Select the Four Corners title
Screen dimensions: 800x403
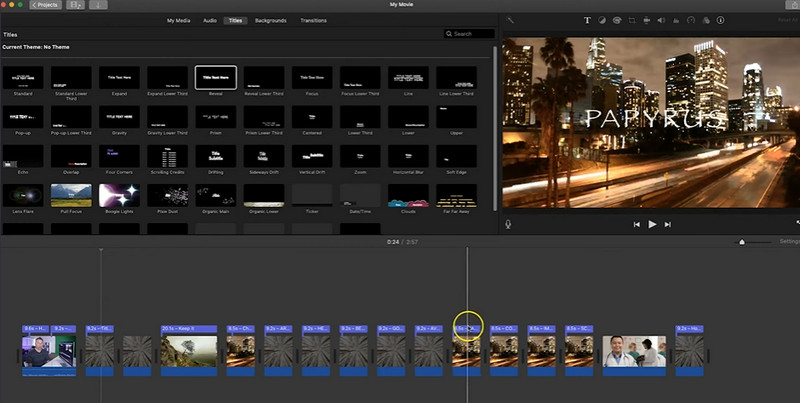[x=119, y=156]
